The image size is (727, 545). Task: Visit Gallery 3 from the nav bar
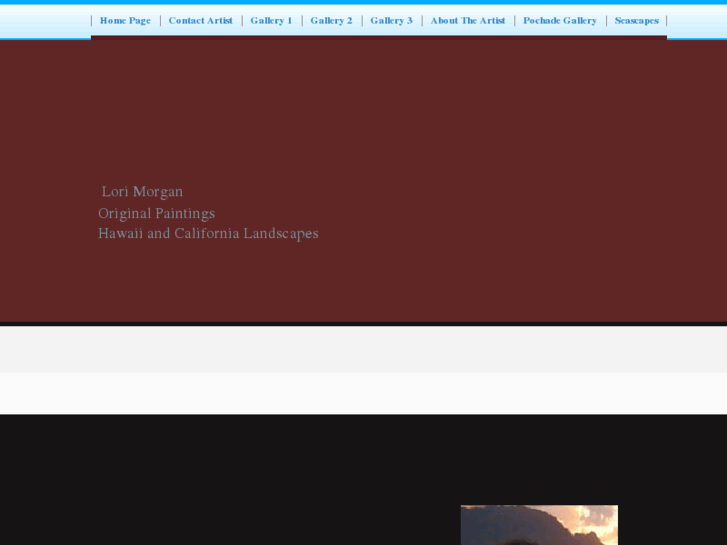(x=391, y=20)
